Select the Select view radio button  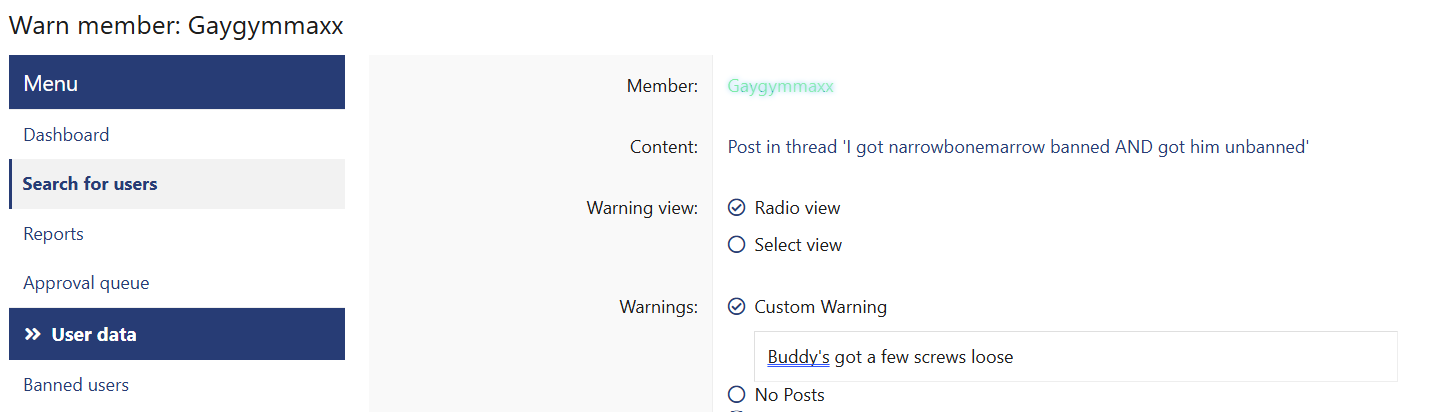click(x=737, y=245)
